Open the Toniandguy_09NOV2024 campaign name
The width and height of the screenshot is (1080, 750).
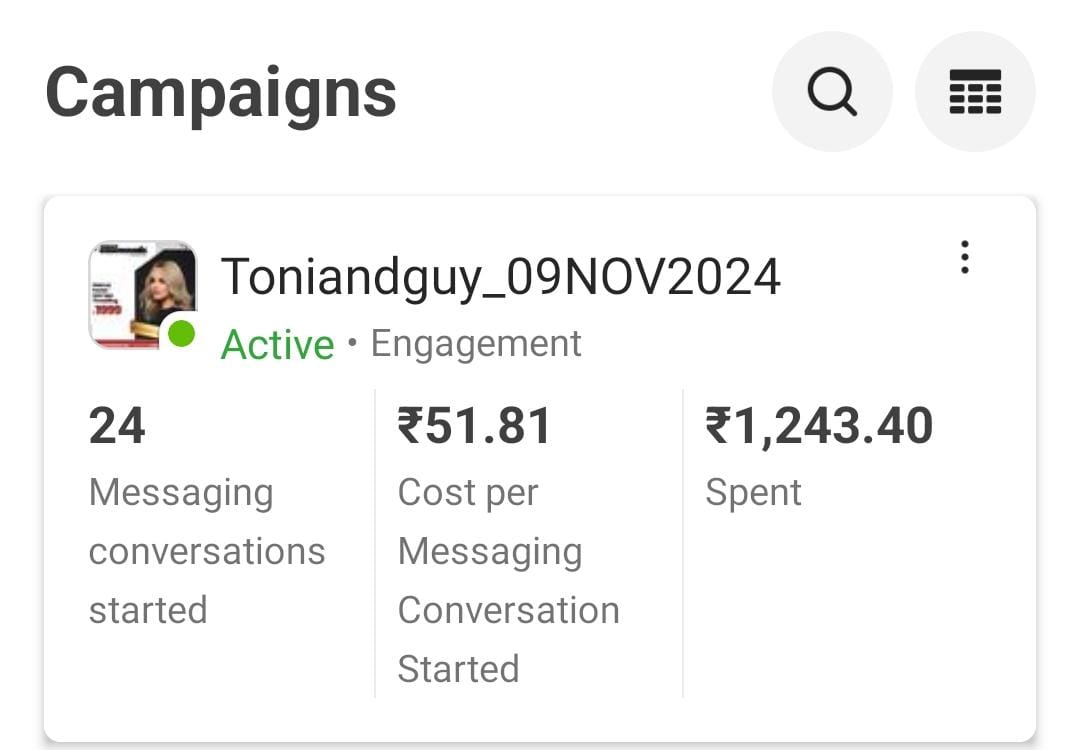tap(500, 277)
